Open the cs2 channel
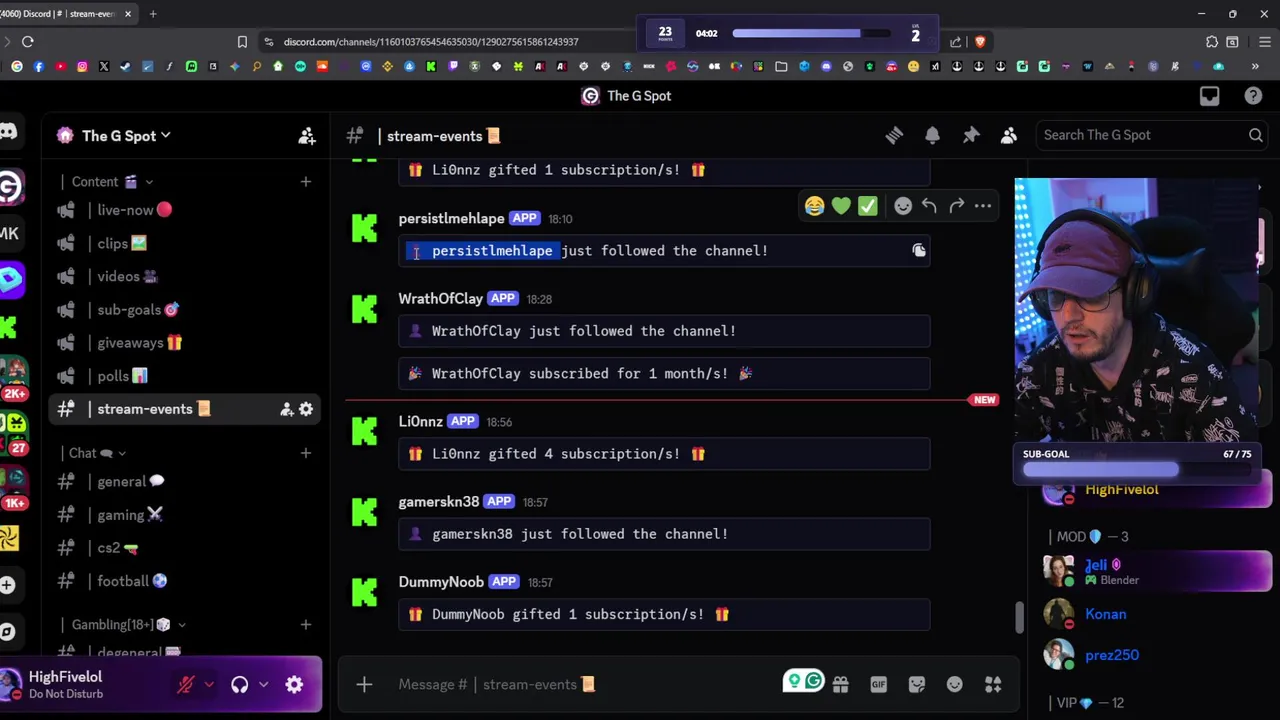This screenshot has height=720, width=1280. click(x=185, y=548)
